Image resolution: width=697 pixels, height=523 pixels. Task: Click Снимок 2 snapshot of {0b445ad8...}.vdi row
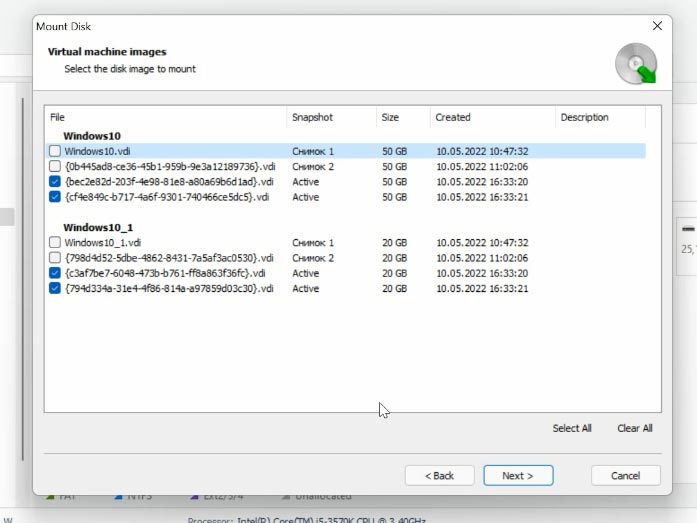[x=313, y=166]
